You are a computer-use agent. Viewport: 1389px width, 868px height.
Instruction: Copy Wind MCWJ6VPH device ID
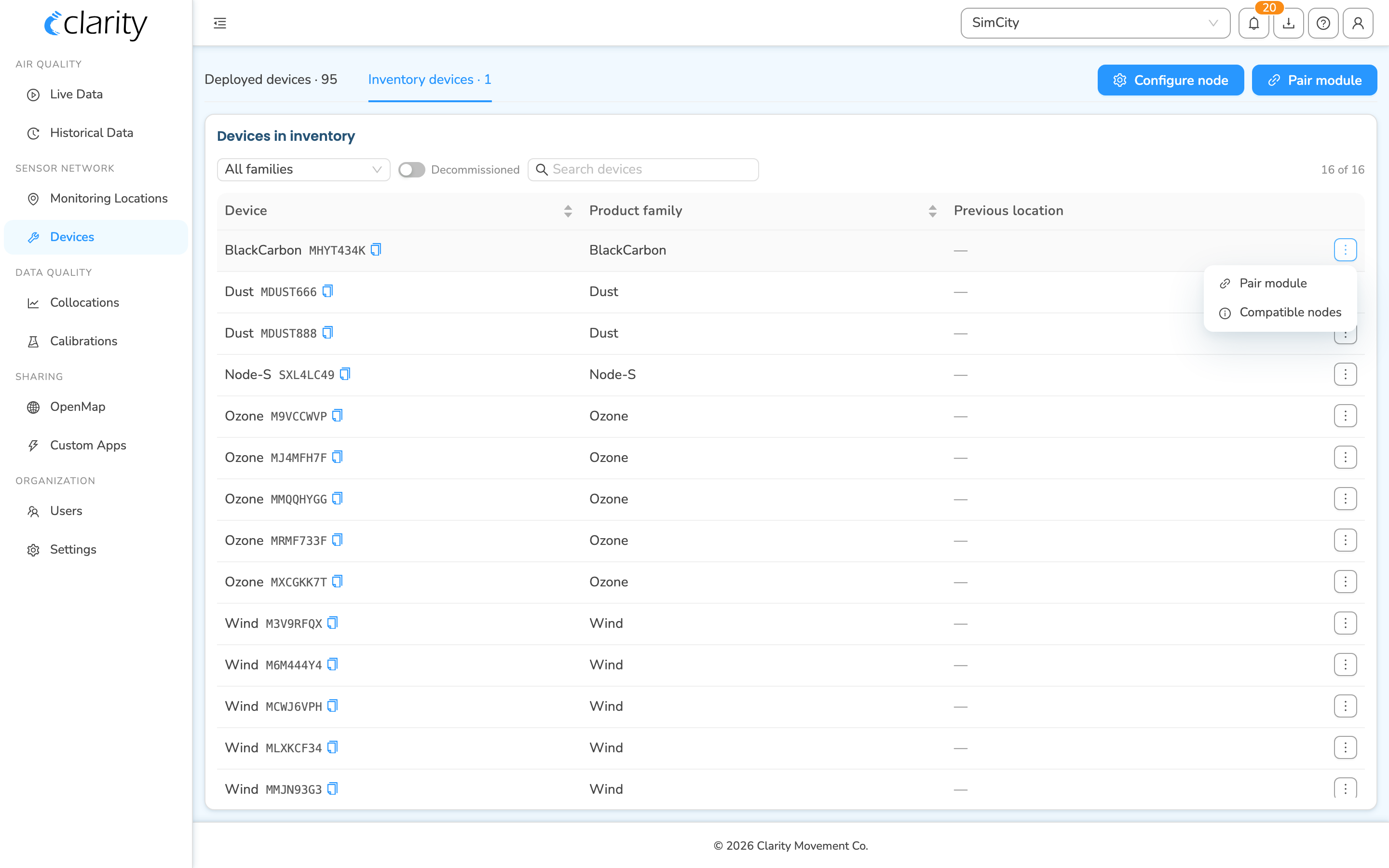[x=333, y=705]
